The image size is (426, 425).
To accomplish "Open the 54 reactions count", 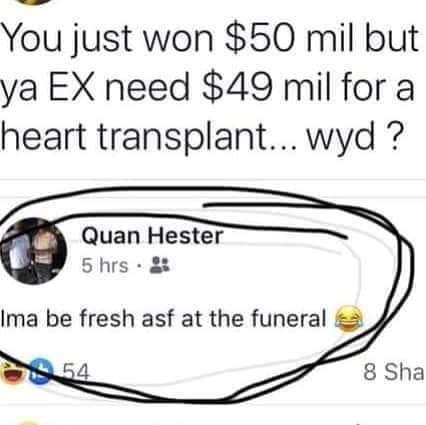I will pos(76,373).
